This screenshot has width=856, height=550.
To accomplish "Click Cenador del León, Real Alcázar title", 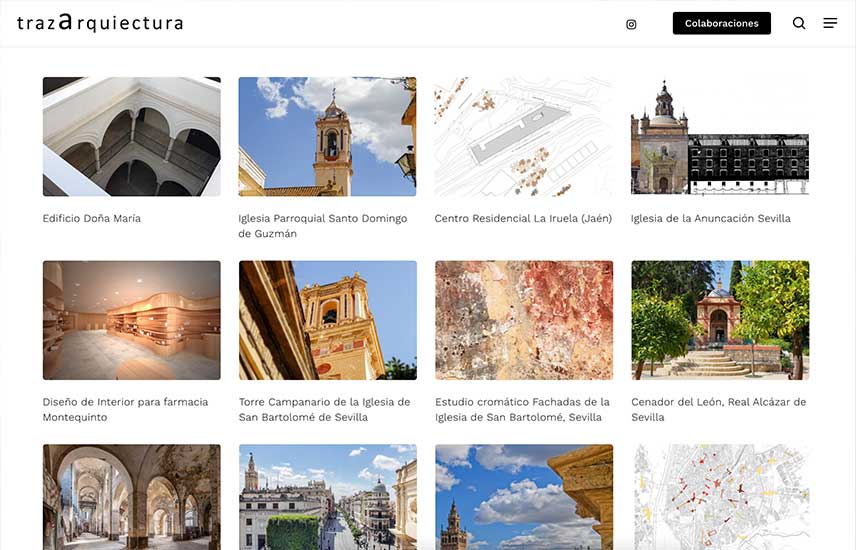I will [x=719, y=409].
